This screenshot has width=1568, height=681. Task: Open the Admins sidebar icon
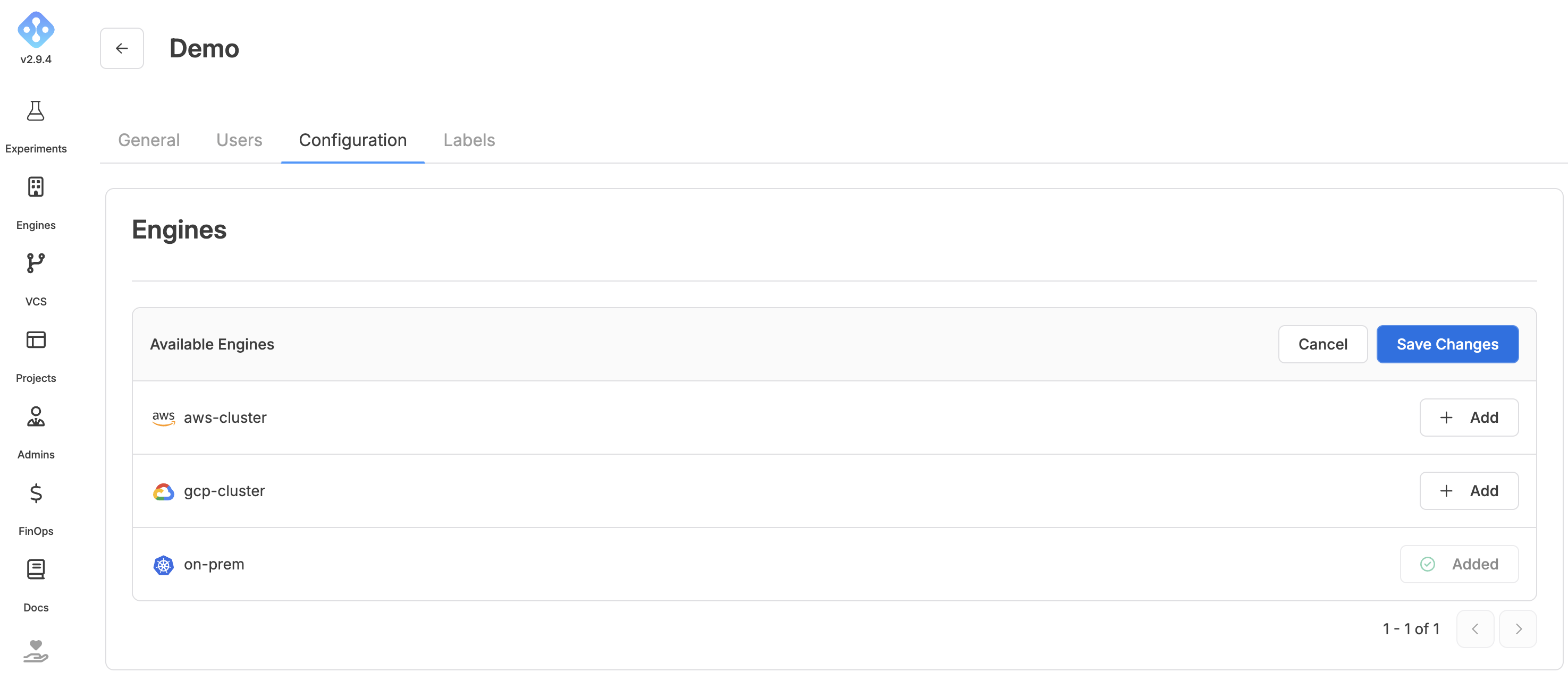pyautogui.click(x=36, y=417)
